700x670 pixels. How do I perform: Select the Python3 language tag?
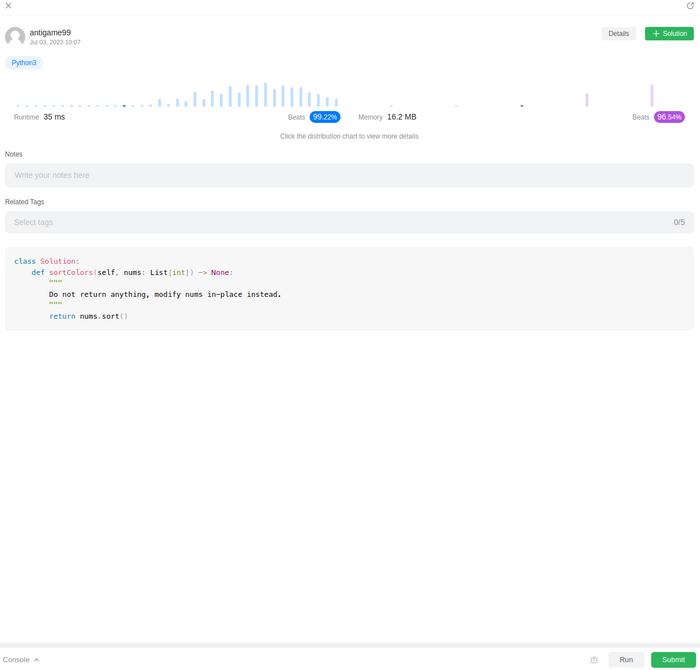coord(24,63)
